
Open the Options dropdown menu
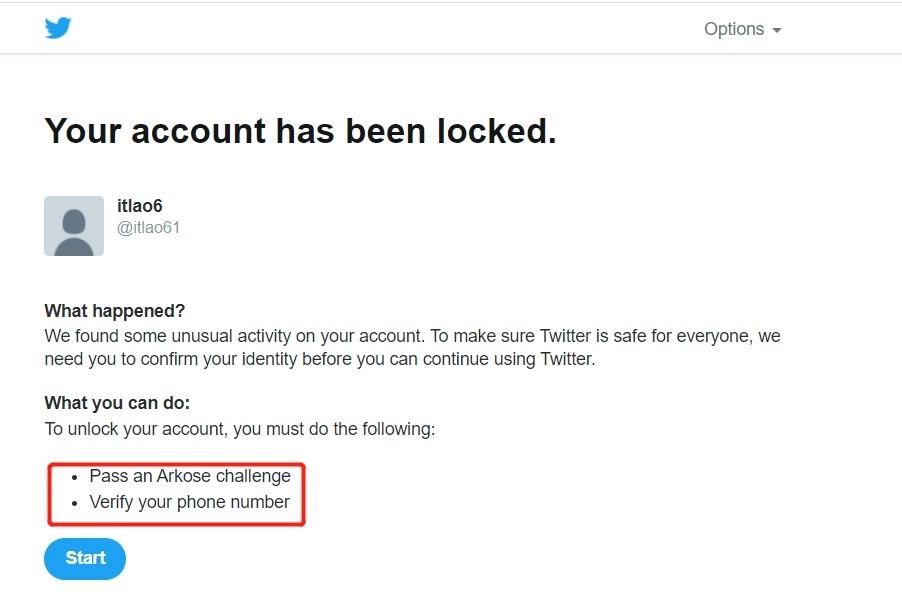click(742, 29)
